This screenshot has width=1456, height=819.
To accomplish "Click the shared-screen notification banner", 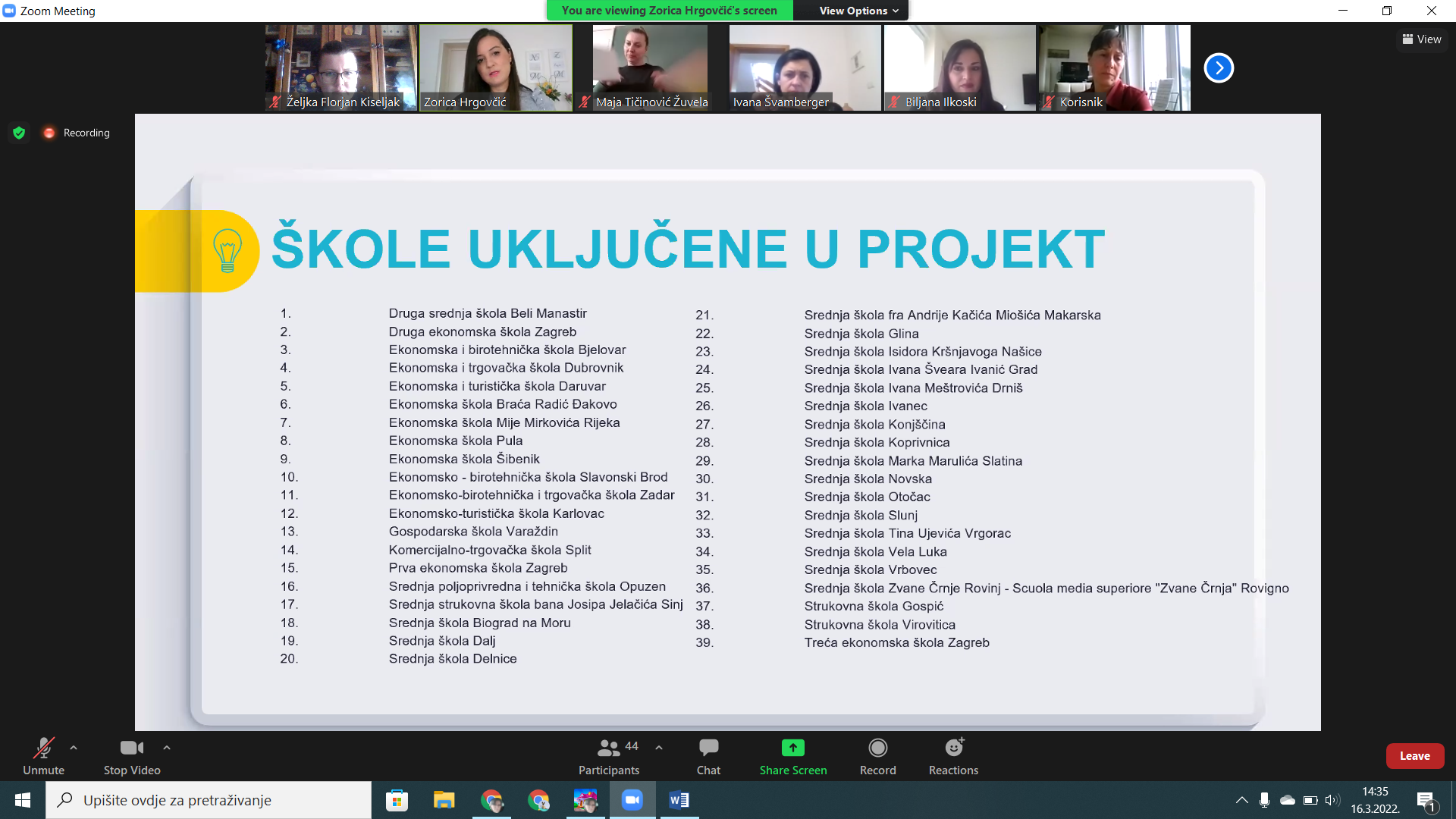I will click(x=669, y=11).
